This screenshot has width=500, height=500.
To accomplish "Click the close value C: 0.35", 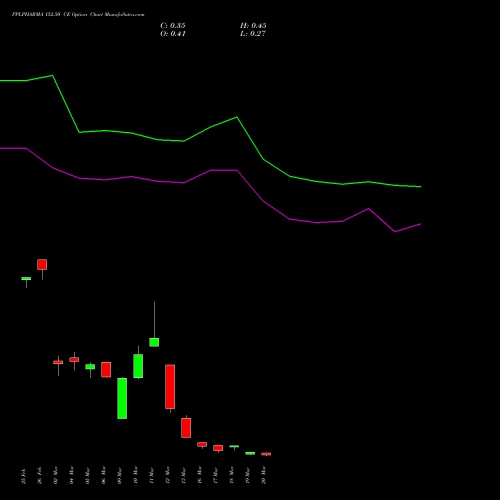I will click(x=173, y=26).
